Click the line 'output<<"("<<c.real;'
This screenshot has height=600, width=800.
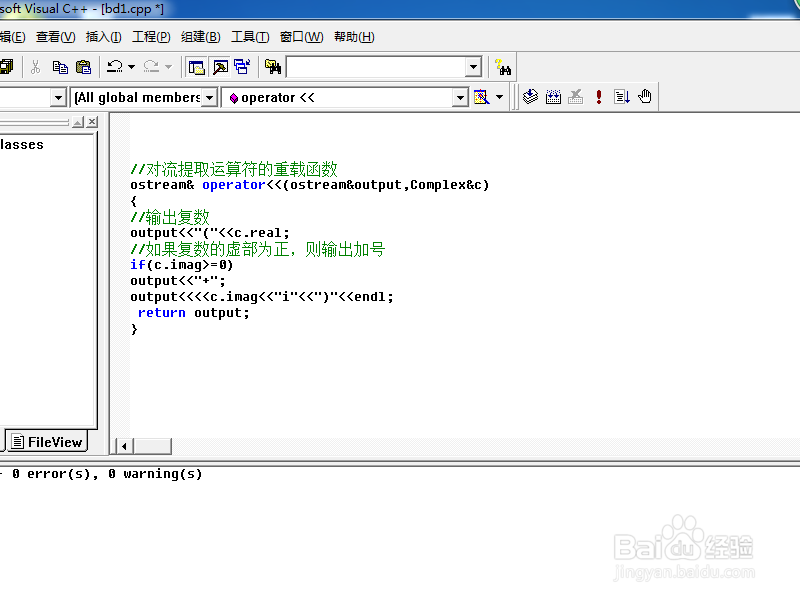point(210,233)
